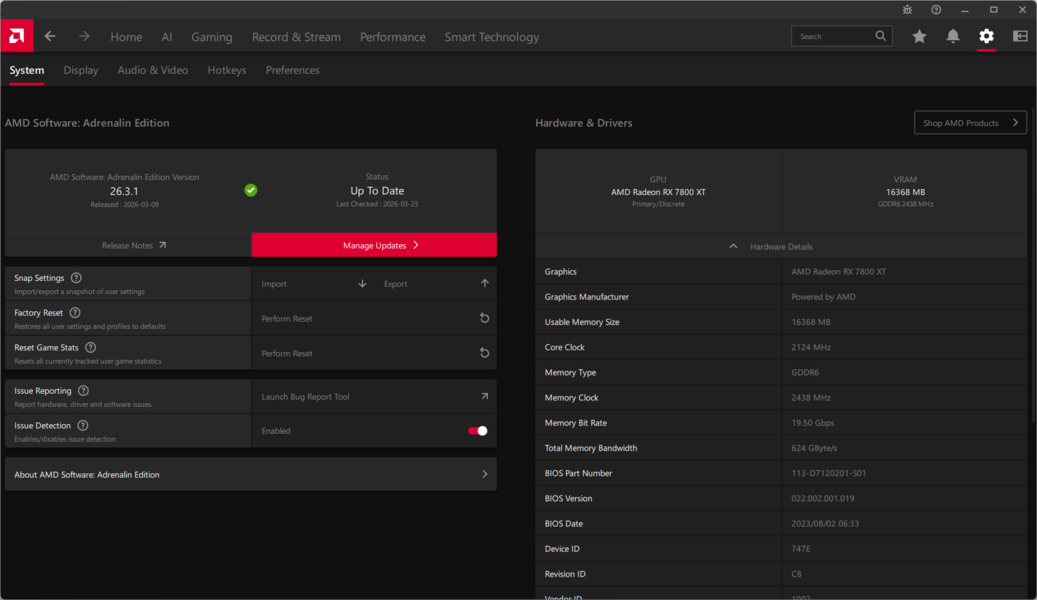1037x600 pixels.
Task: Switch to the Display tab
Action: pos(81,70)
